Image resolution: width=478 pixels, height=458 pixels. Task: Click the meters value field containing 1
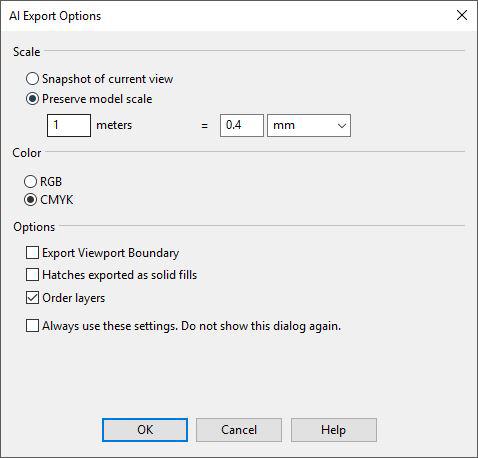tap(69, 125)
